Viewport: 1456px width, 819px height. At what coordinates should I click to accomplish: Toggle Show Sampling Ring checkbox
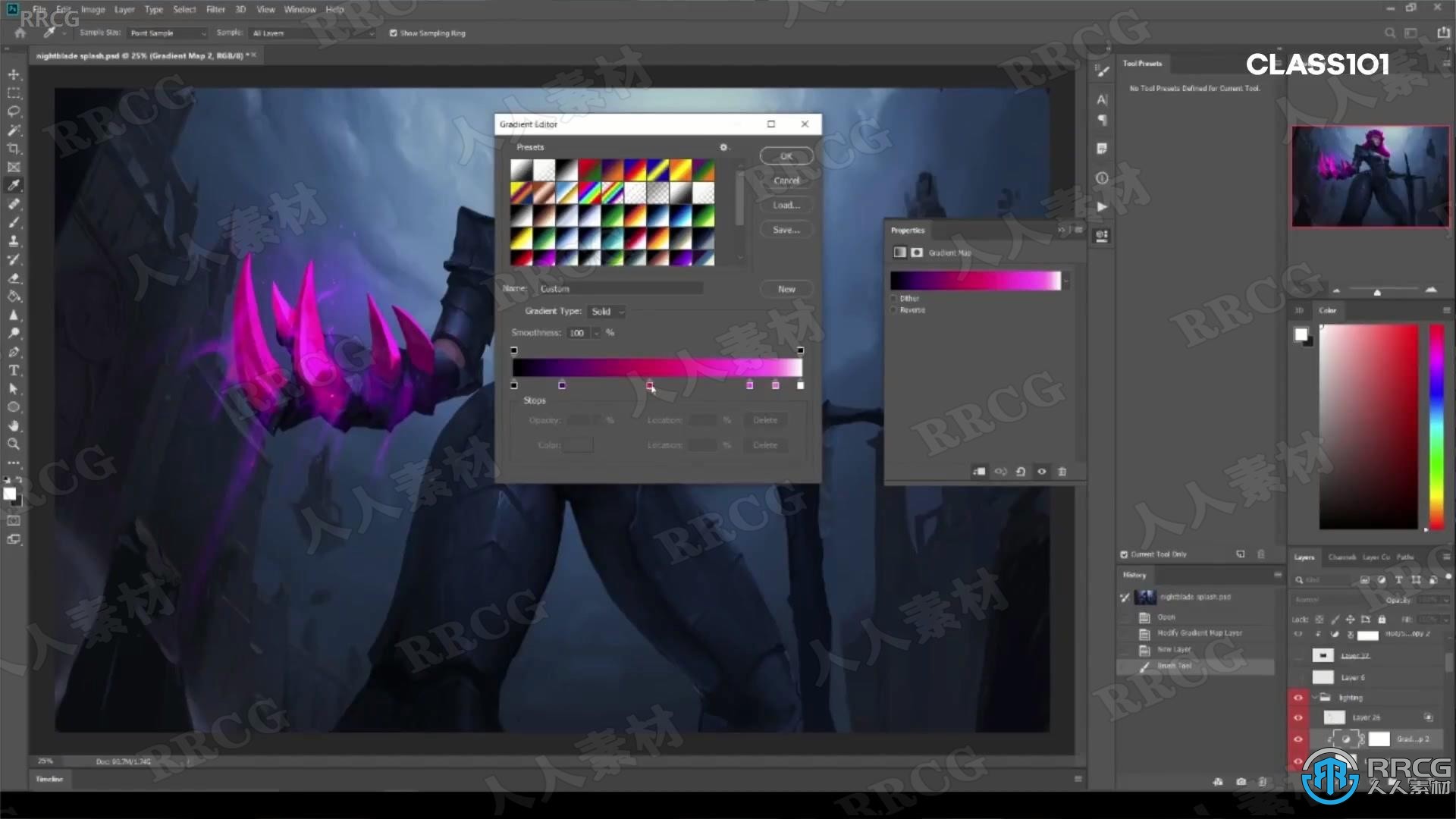pos(393,33)
